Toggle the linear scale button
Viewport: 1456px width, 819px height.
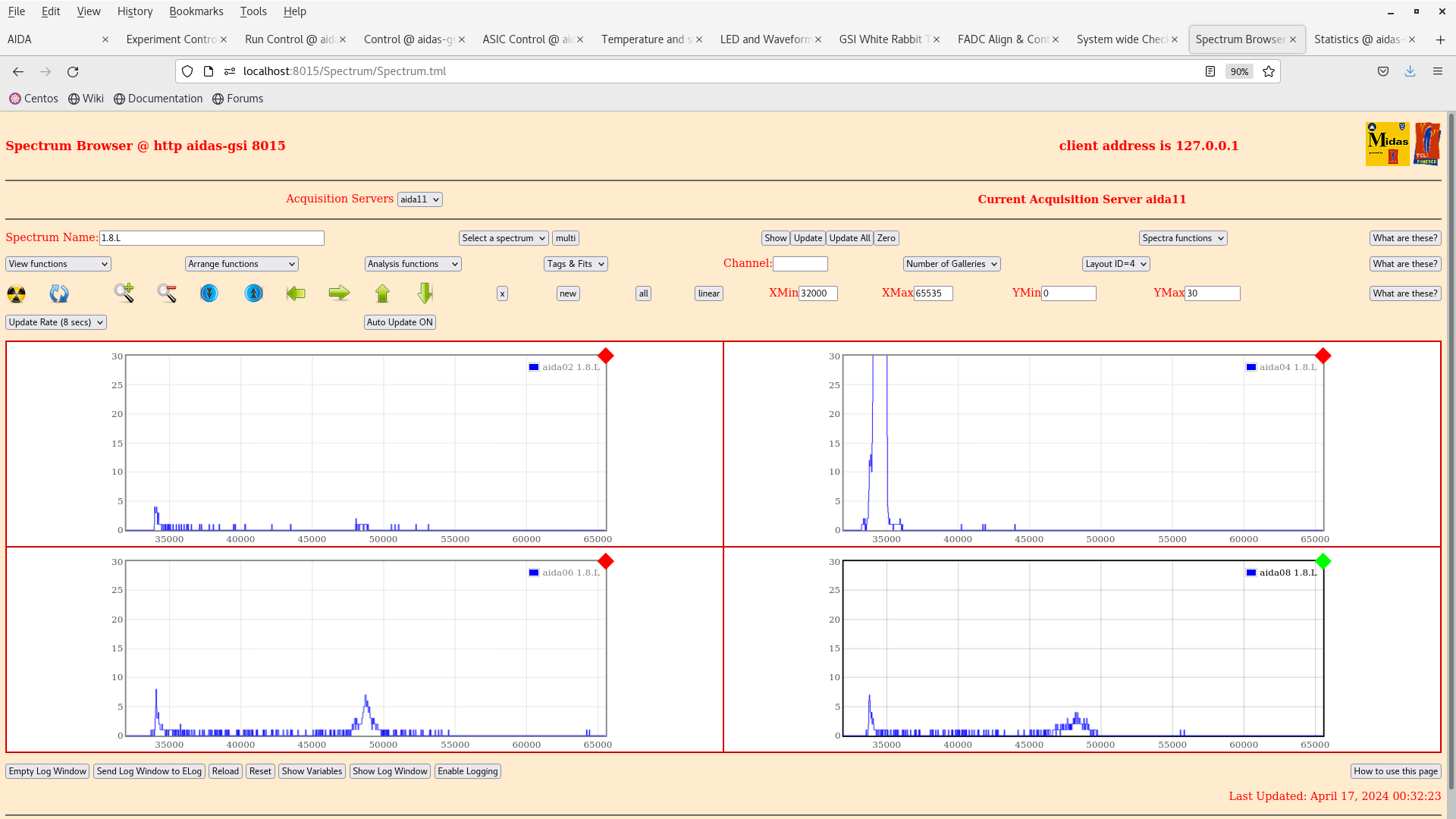(708, 293)
